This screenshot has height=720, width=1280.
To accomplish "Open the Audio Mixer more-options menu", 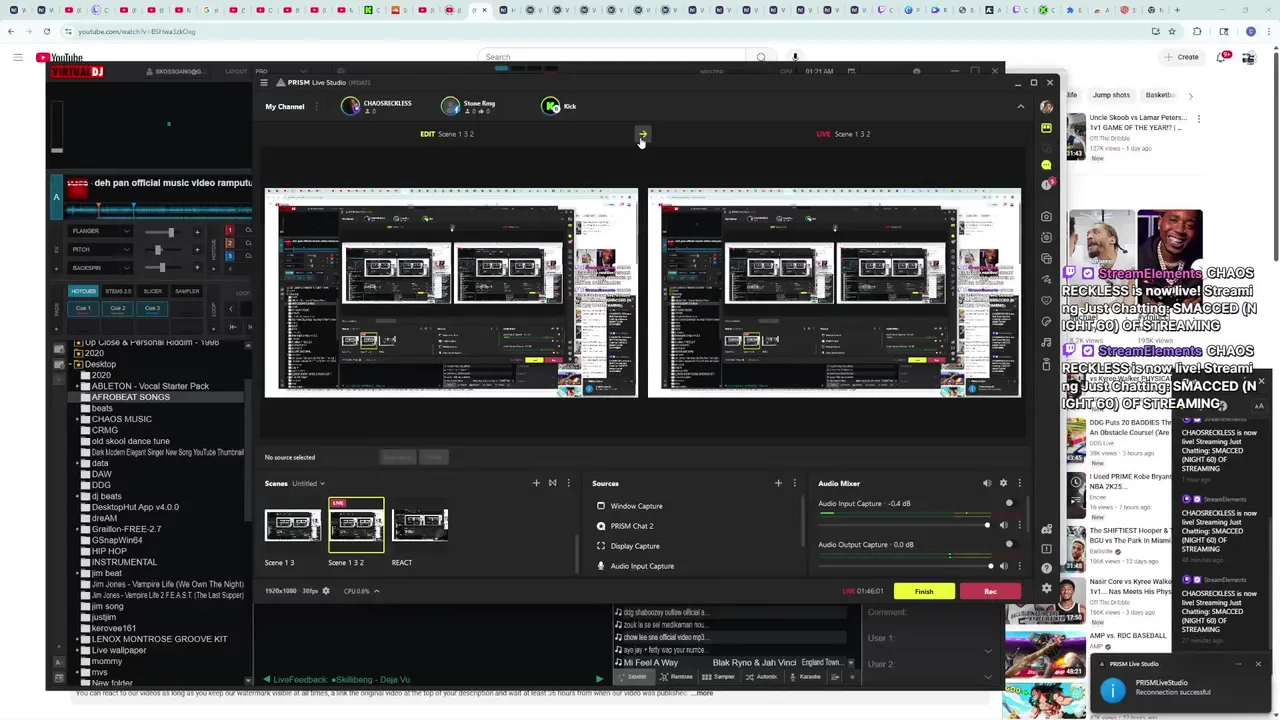I will click(1019, 483).
